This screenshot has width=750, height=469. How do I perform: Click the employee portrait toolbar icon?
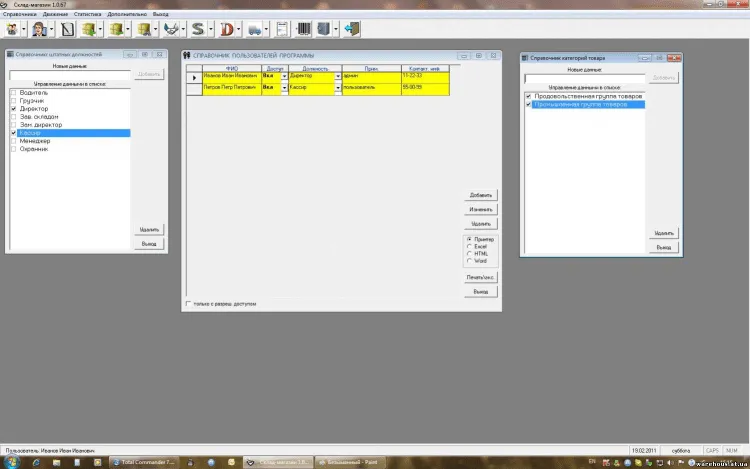point(39,29)
